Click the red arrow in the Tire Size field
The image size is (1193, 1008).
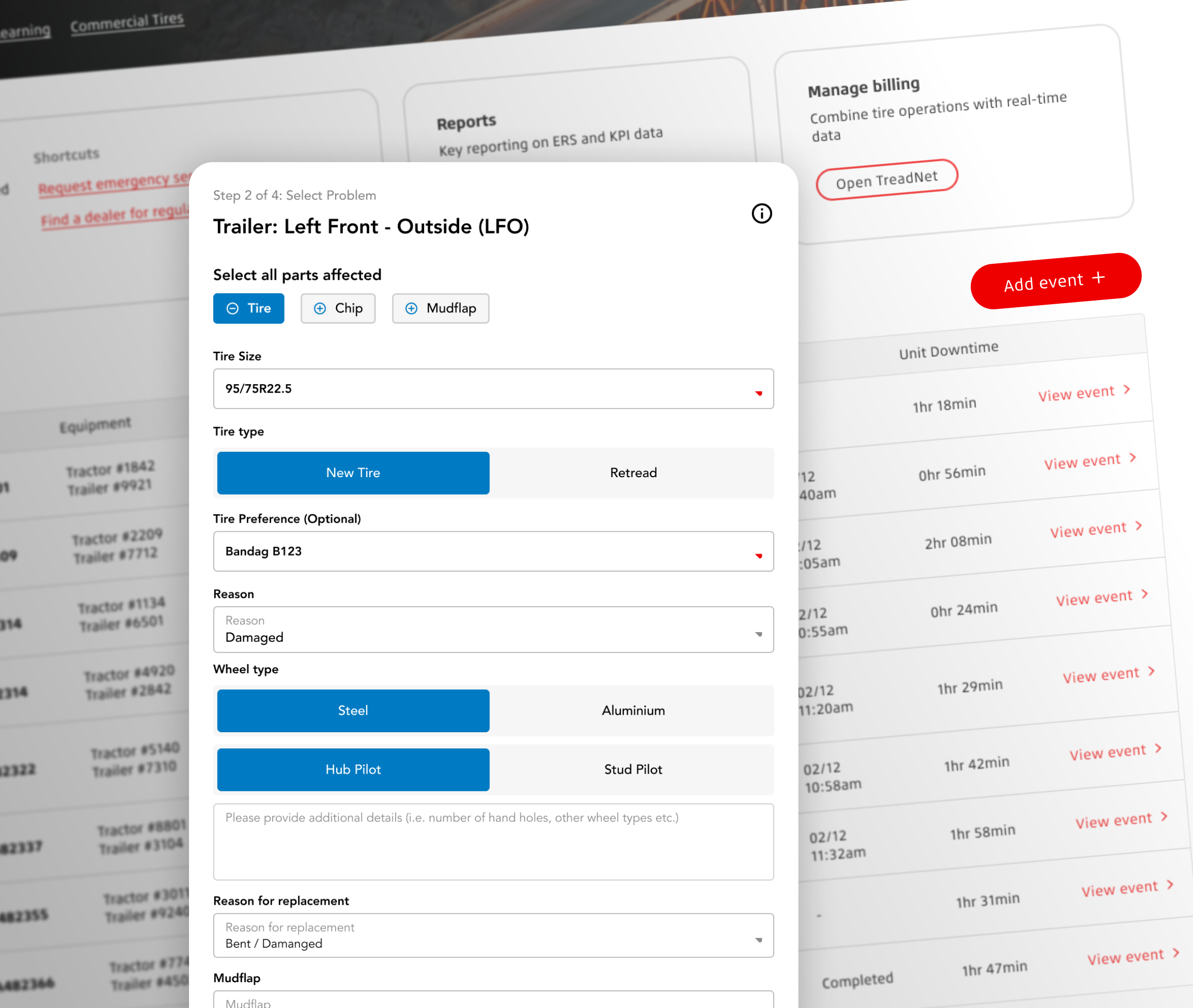coord(758,393)
